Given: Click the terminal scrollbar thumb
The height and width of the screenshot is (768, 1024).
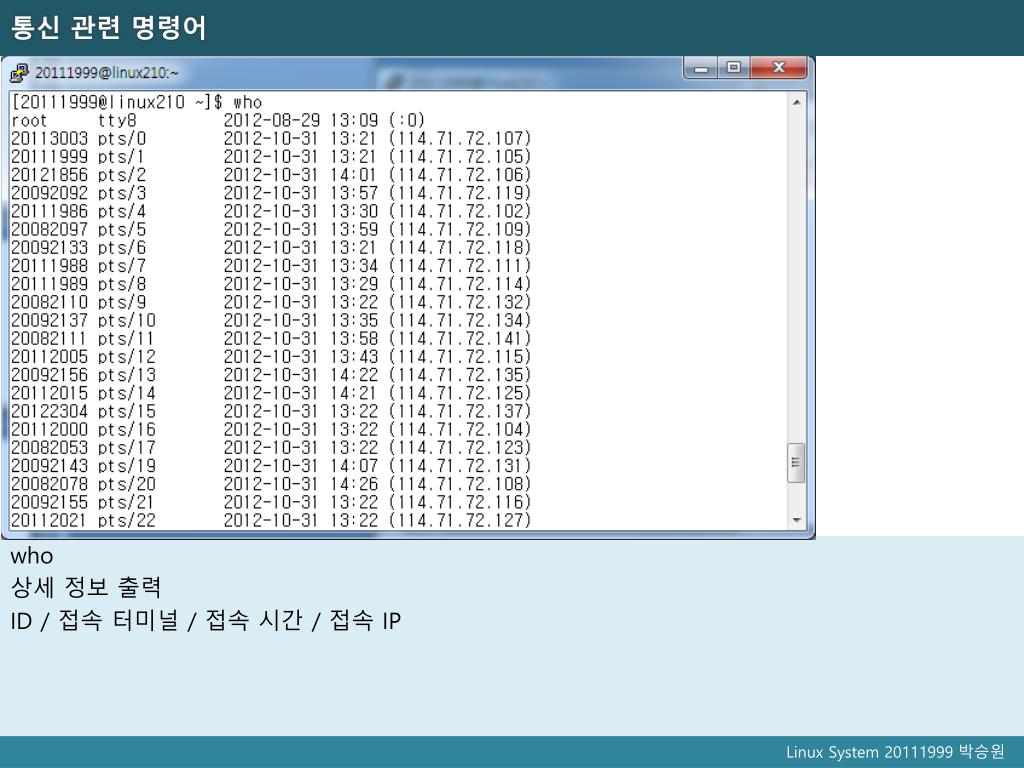Looking at the screenshot, I should tap(796, 462).
